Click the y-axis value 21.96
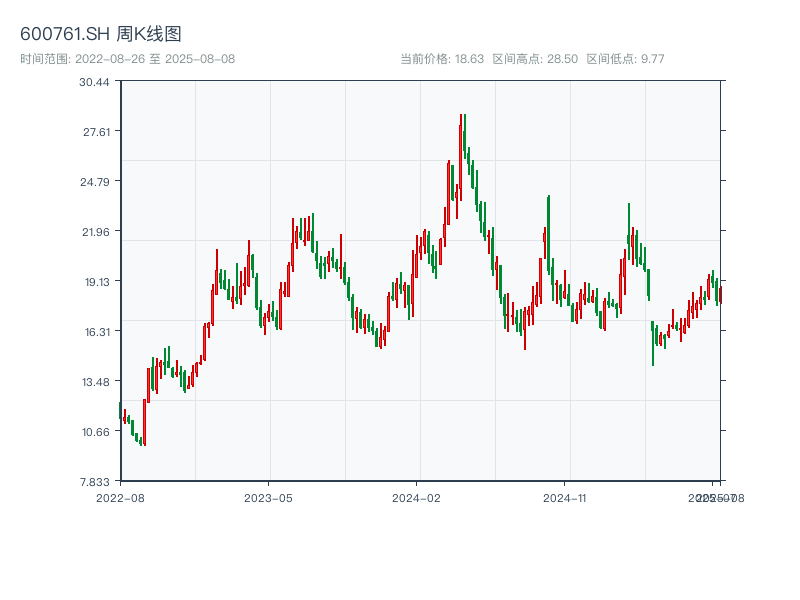This screenshot has height=600, width=800. 96,232
